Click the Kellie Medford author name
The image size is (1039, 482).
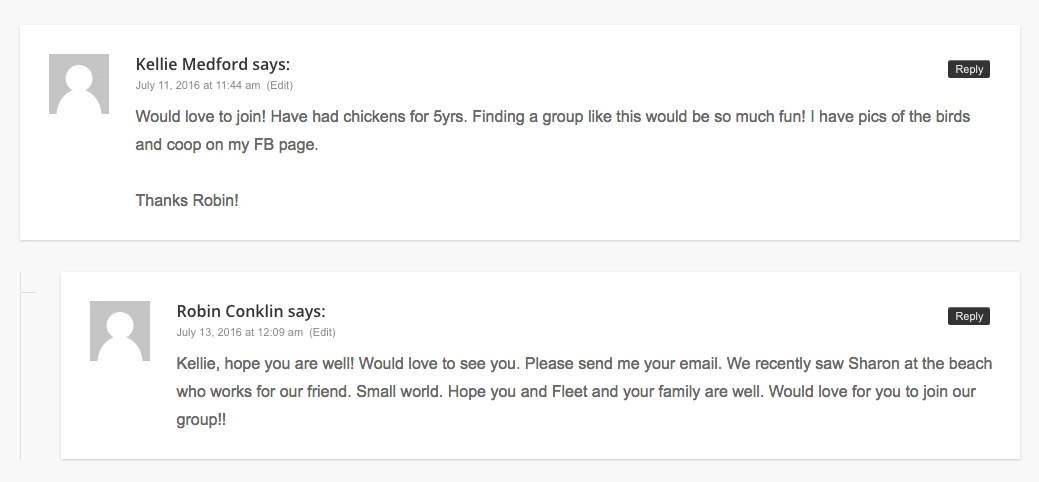191,64
